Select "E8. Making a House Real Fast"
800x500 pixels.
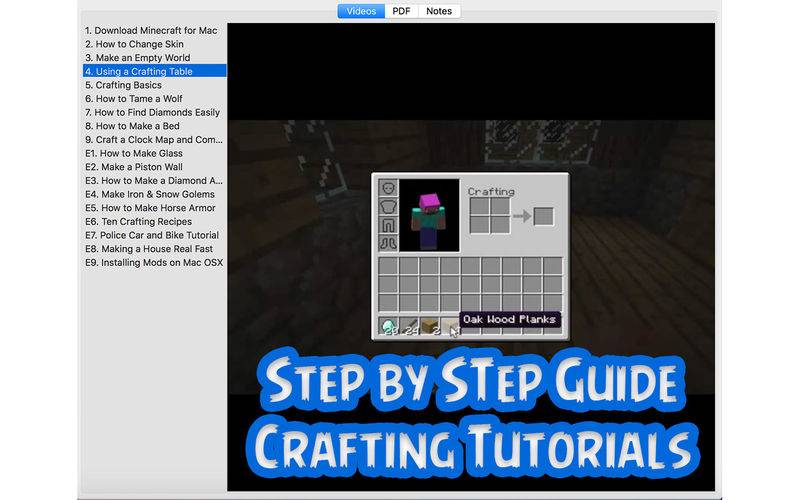click(x=154, y=249)
